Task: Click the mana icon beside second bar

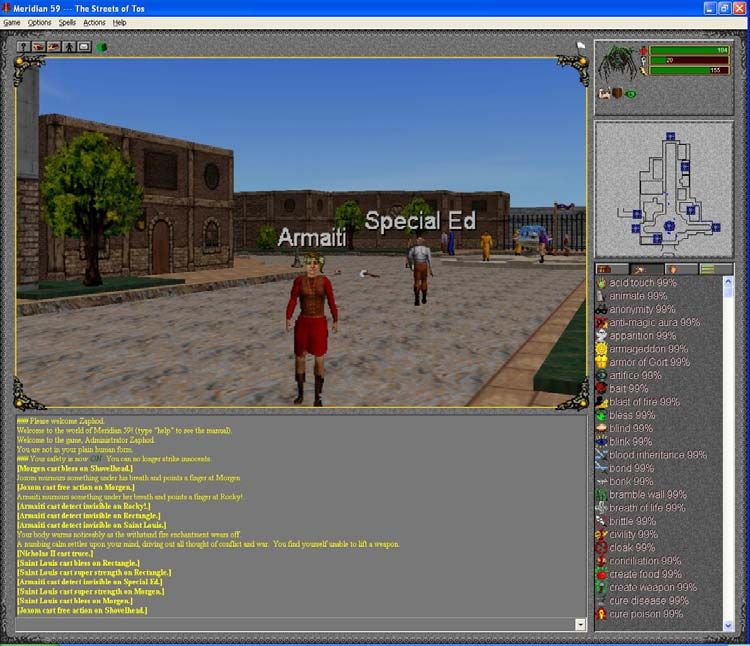Action: 644,61
